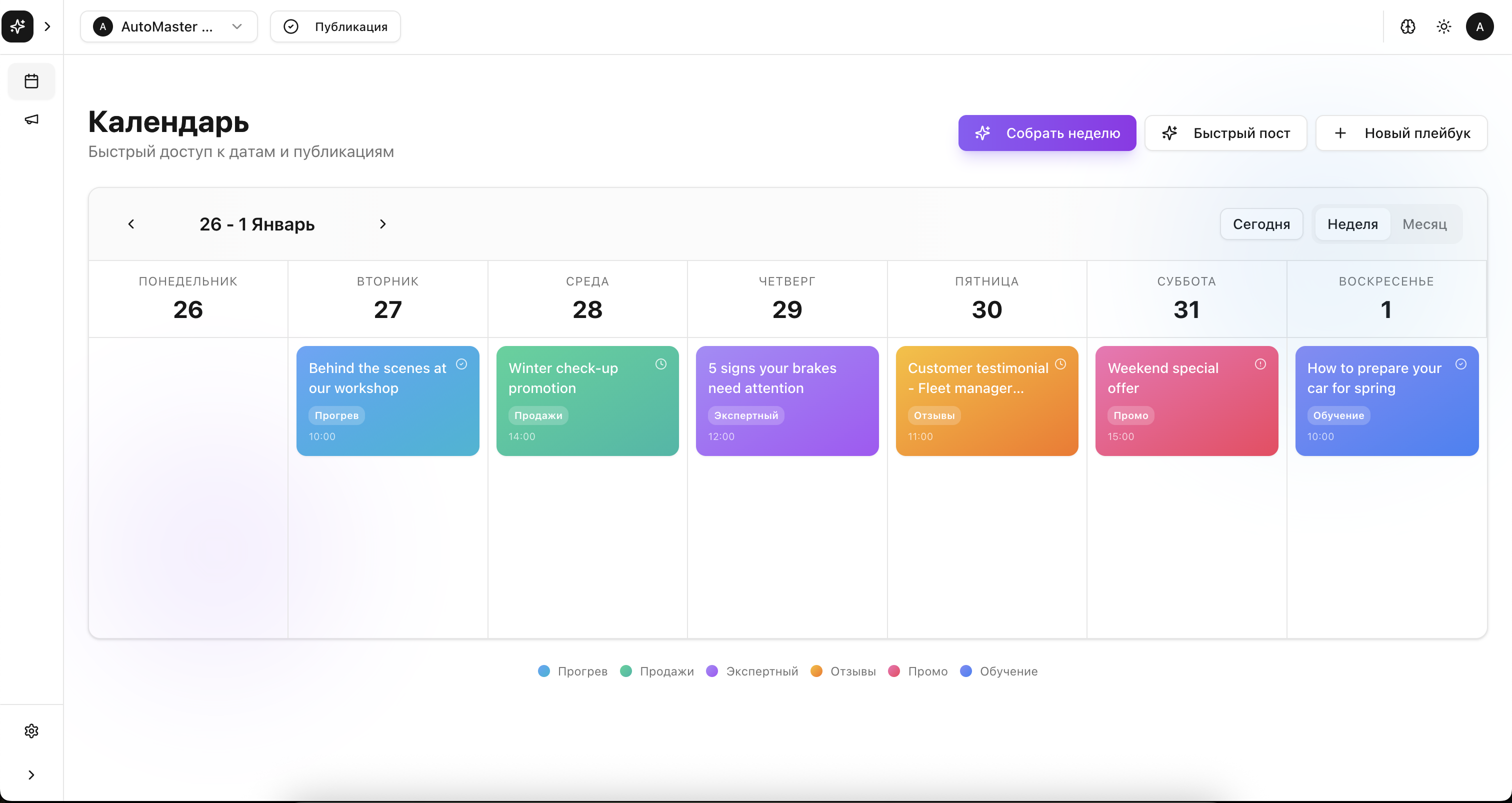Viewport: 1512px width, 803px height.
Task: Click the sparkle app logo icon
Action: coord(17,26)
